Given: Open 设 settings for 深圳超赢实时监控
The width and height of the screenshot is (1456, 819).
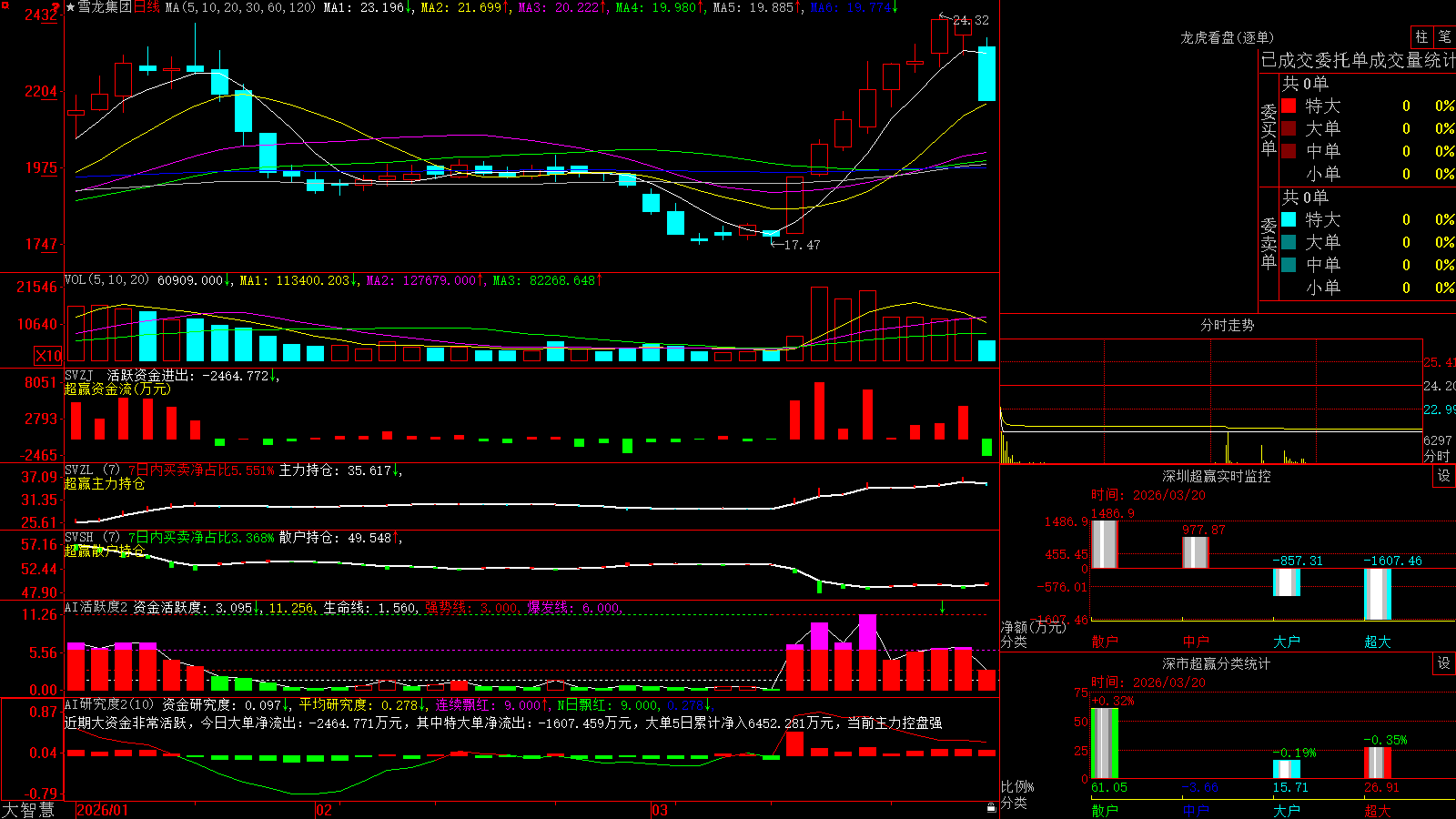Looking at the screenshot, I should 1444,476.
